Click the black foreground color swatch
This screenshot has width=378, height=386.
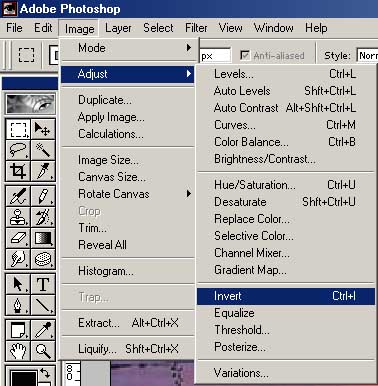point(23,378)
